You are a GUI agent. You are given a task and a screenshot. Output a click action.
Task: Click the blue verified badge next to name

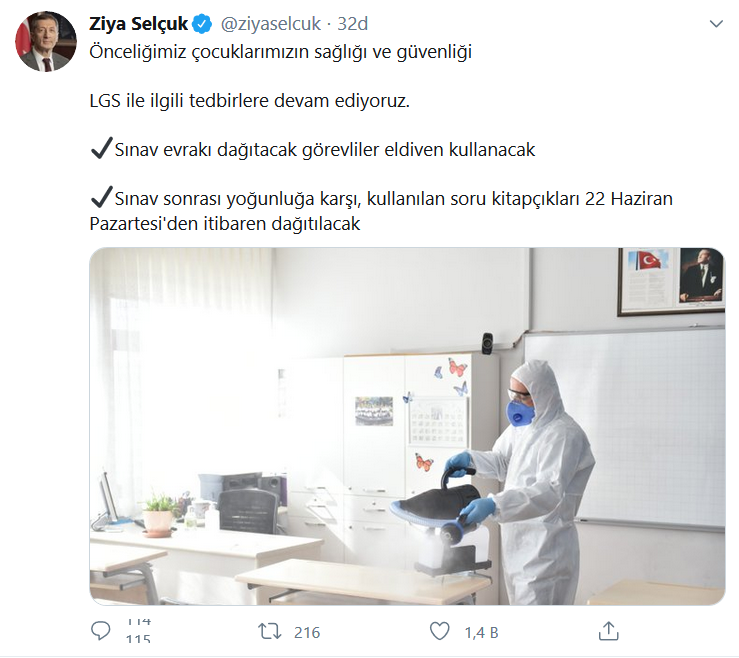pos(203,24)
